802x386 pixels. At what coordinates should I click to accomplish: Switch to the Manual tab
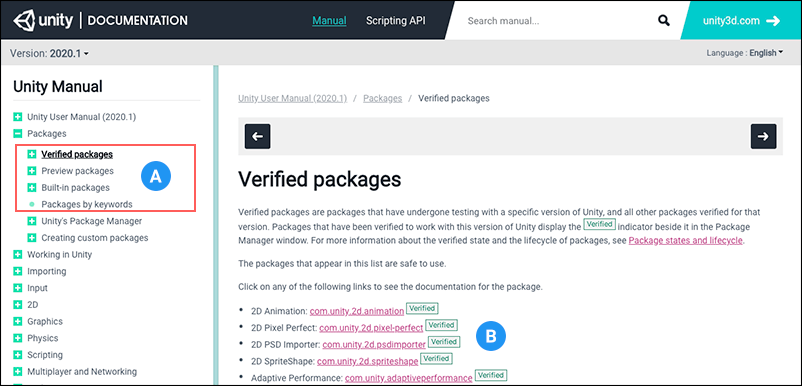pyautogui.click(x=329, y=21)
